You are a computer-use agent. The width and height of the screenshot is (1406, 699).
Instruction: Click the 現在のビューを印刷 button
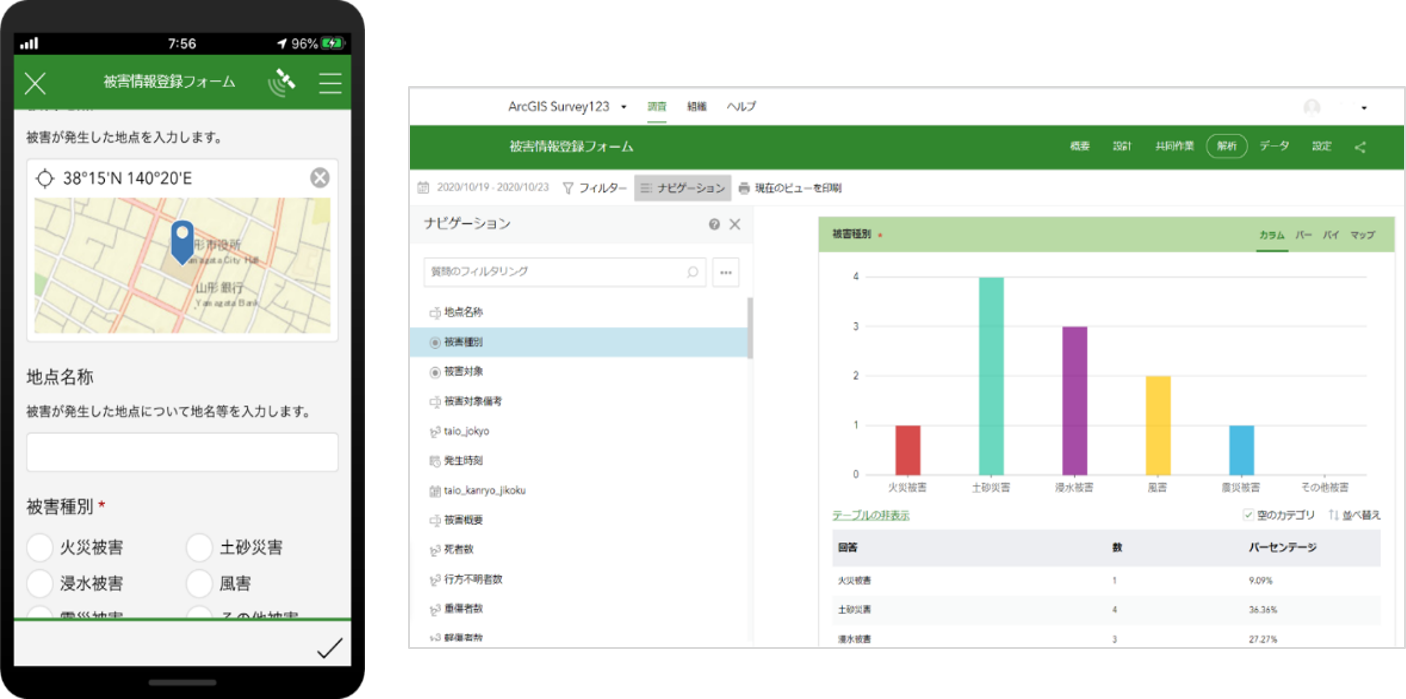(790, 188)
